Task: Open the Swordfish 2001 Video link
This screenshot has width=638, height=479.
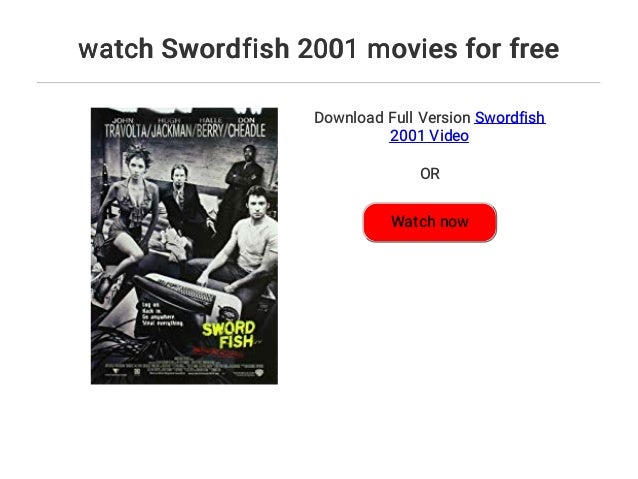Action: [x=468, y=127]
